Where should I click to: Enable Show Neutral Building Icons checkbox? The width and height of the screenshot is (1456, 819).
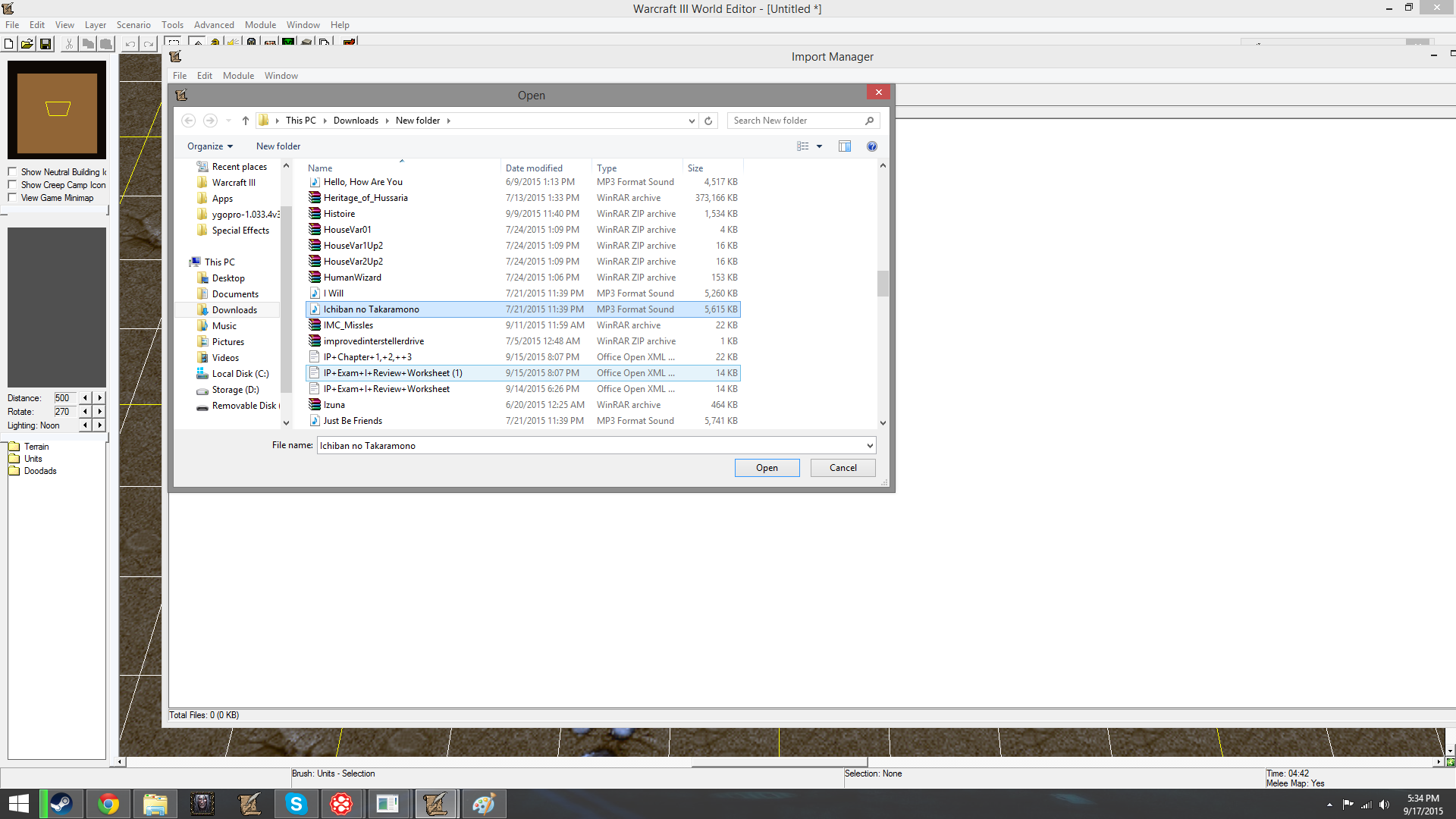click(12, 172)
